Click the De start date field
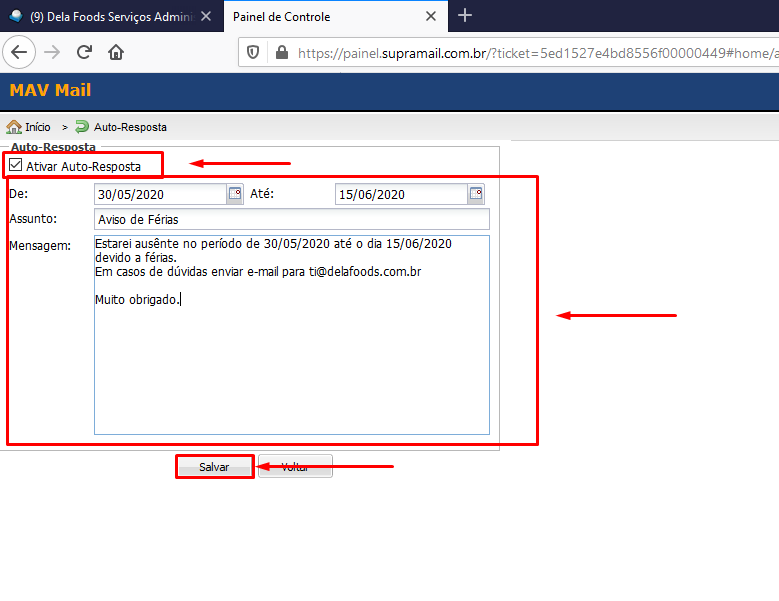This screenshot has width=779, height=601. click(x=160, y=194)
